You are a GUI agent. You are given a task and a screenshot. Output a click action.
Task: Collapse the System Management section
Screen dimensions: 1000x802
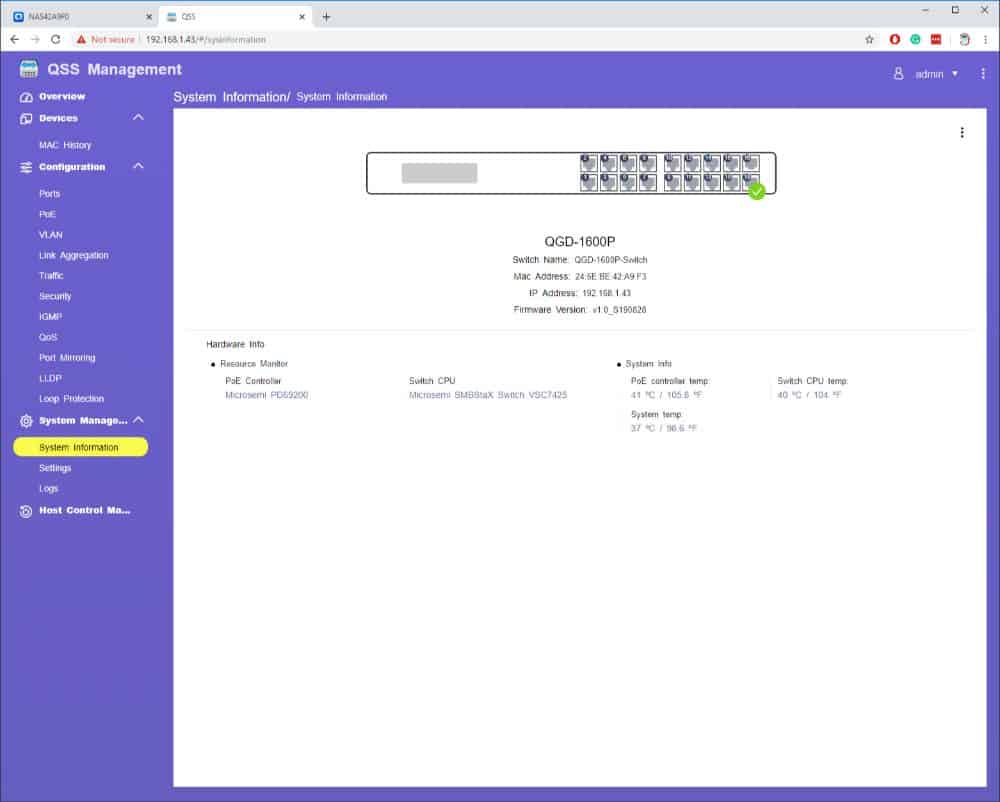138,420
